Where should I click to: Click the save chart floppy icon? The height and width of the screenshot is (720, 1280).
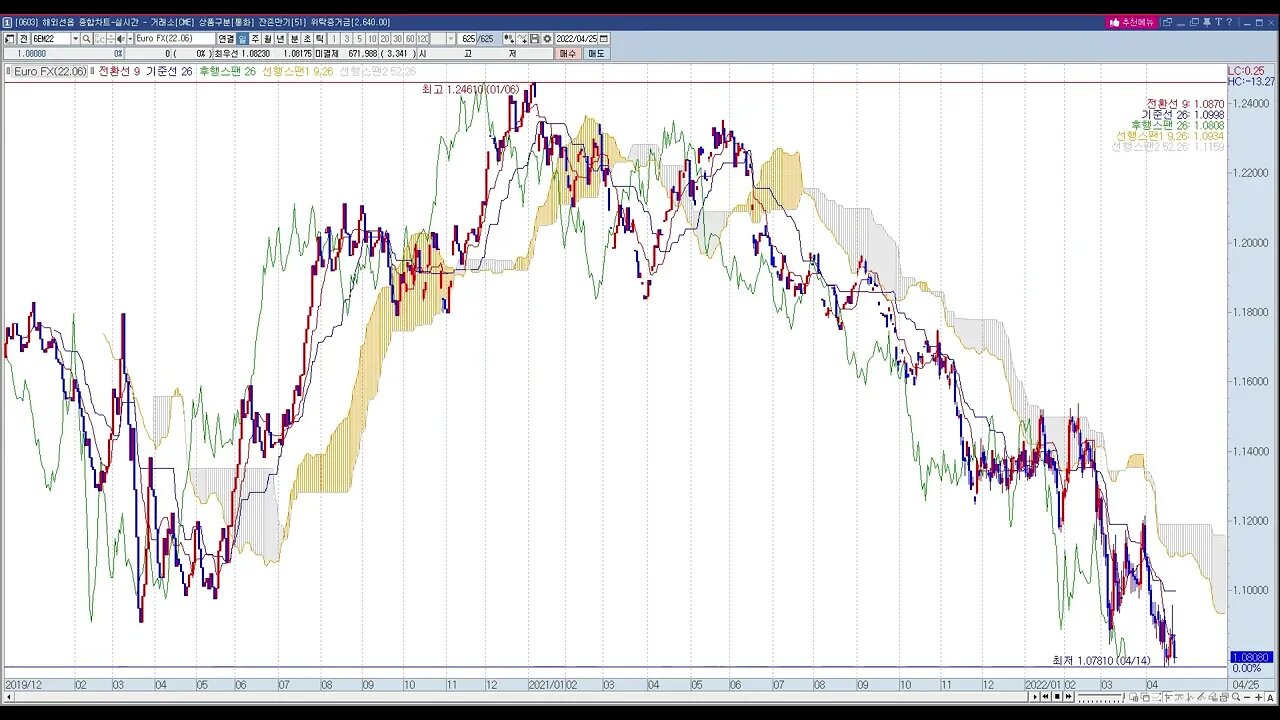coord(535,39)
